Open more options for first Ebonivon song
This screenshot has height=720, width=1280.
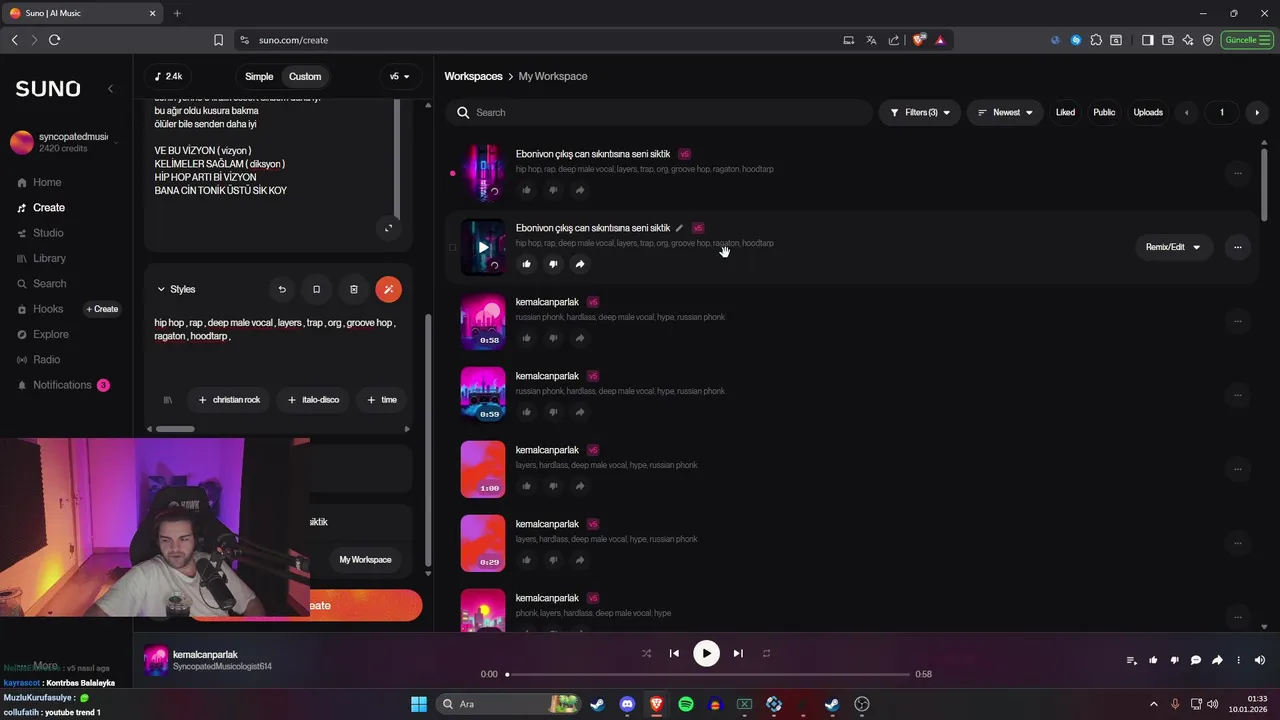pyautogui.click(x=1238, y=173)
